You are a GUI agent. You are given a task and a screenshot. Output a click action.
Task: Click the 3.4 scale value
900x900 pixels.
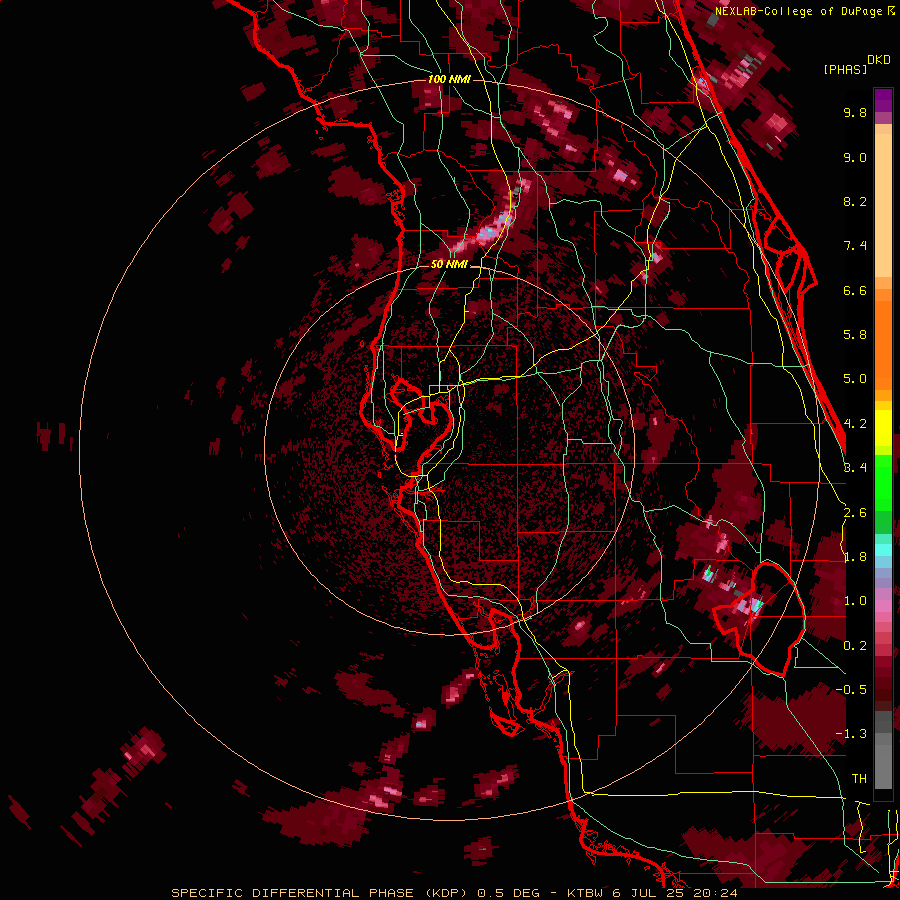point(855,468)
